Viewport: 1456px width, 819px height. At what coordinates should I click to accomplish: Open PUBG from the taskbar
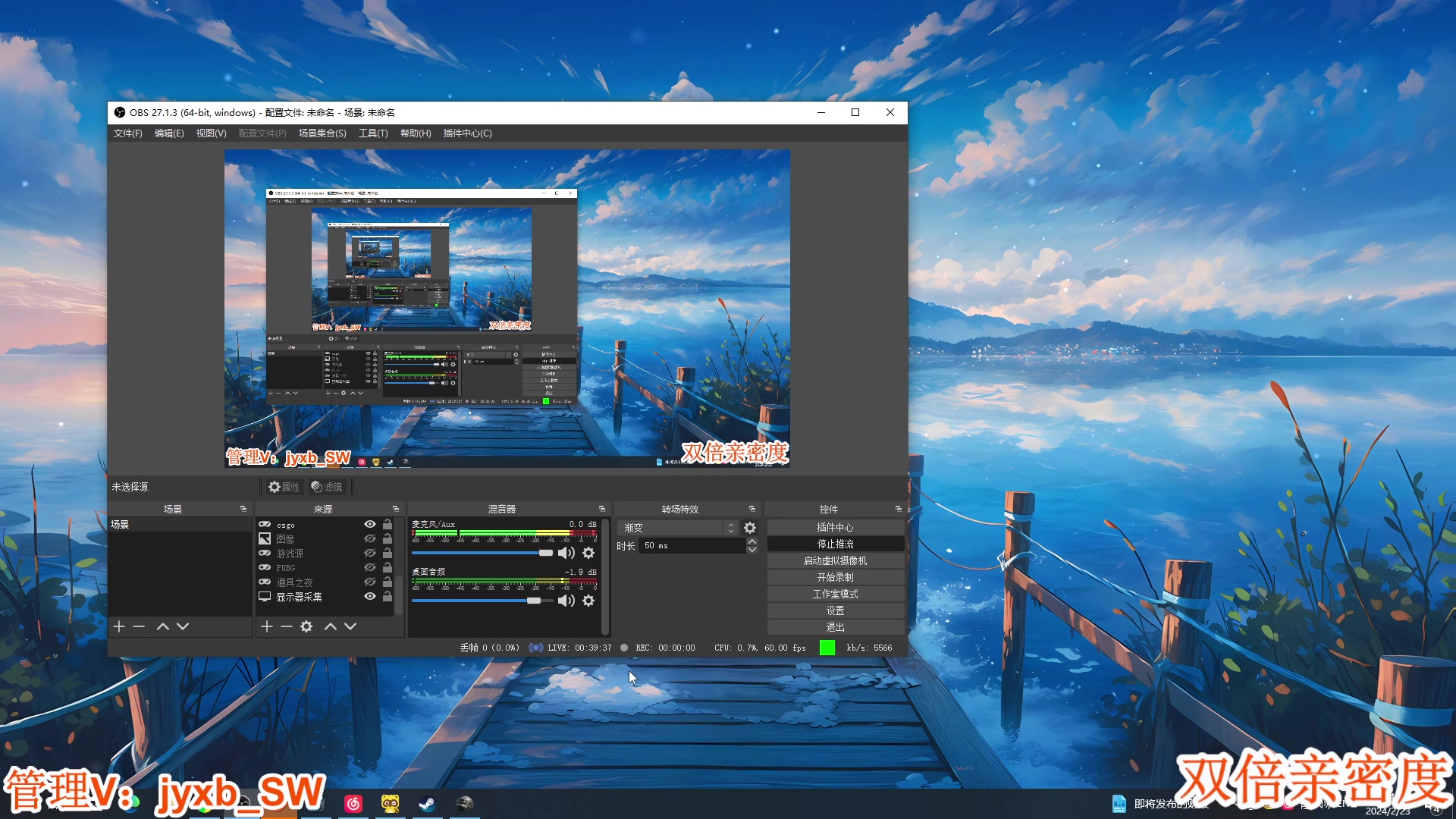[465, 803]
